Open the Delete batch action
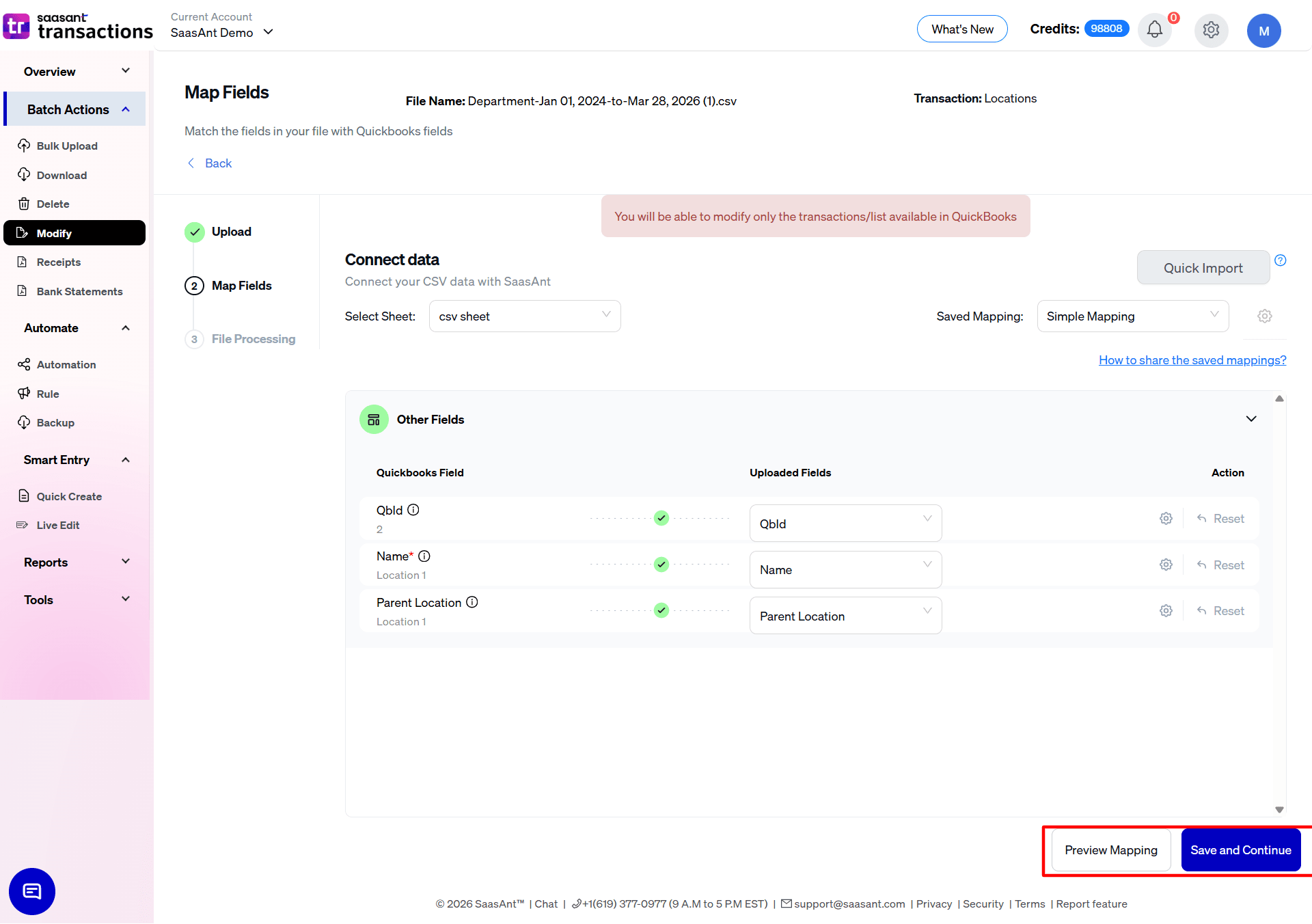Image resolution: width=1312 pixels, height=924 pixels. point(52,204)
